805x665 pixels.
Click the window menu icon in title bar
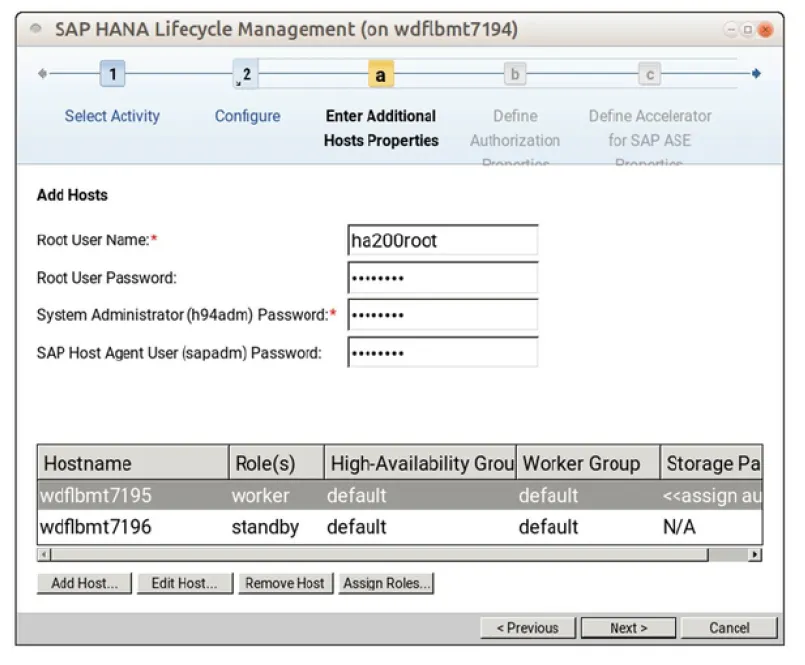[x=36, y=28]
